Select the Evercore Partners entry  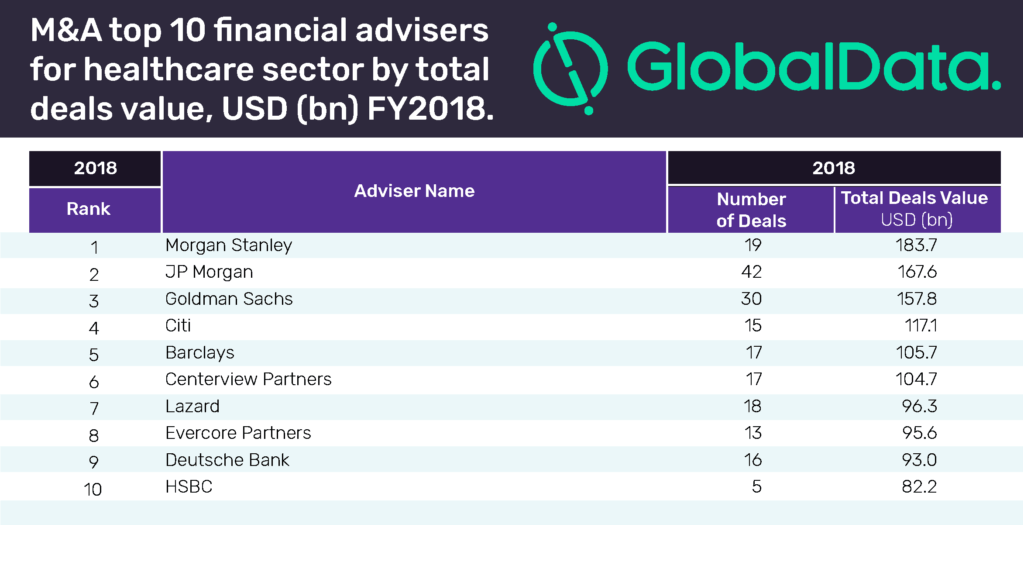click(238, 434)
